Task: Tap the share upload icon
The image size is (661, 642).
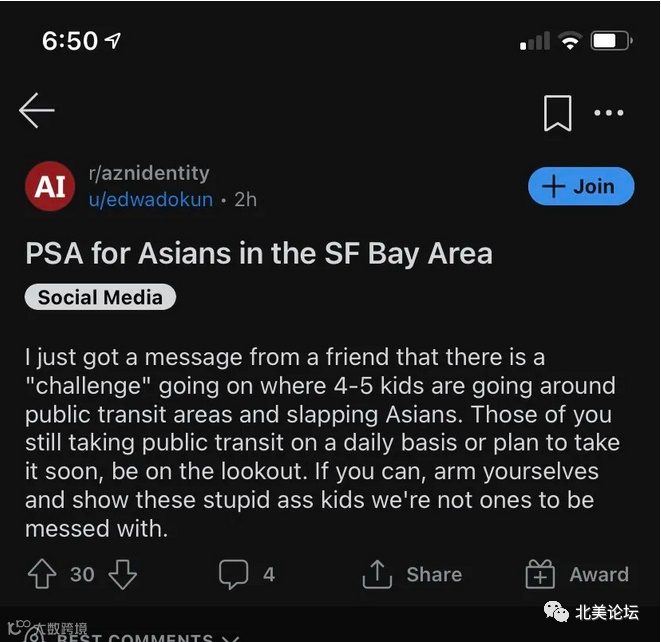Action: (x=377, y=574)
